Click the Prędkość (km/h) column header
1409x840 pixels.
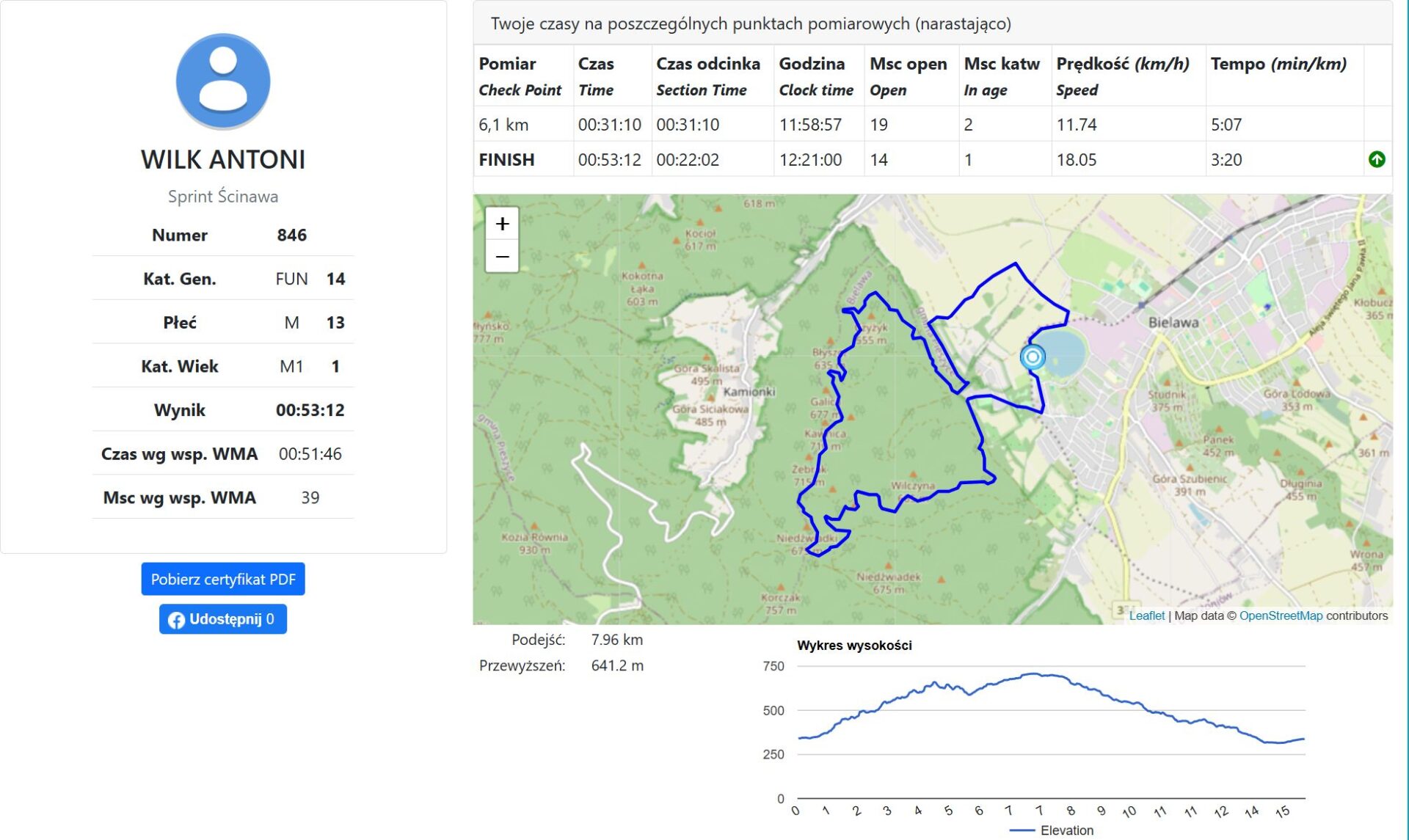(x=1122, y=64)
